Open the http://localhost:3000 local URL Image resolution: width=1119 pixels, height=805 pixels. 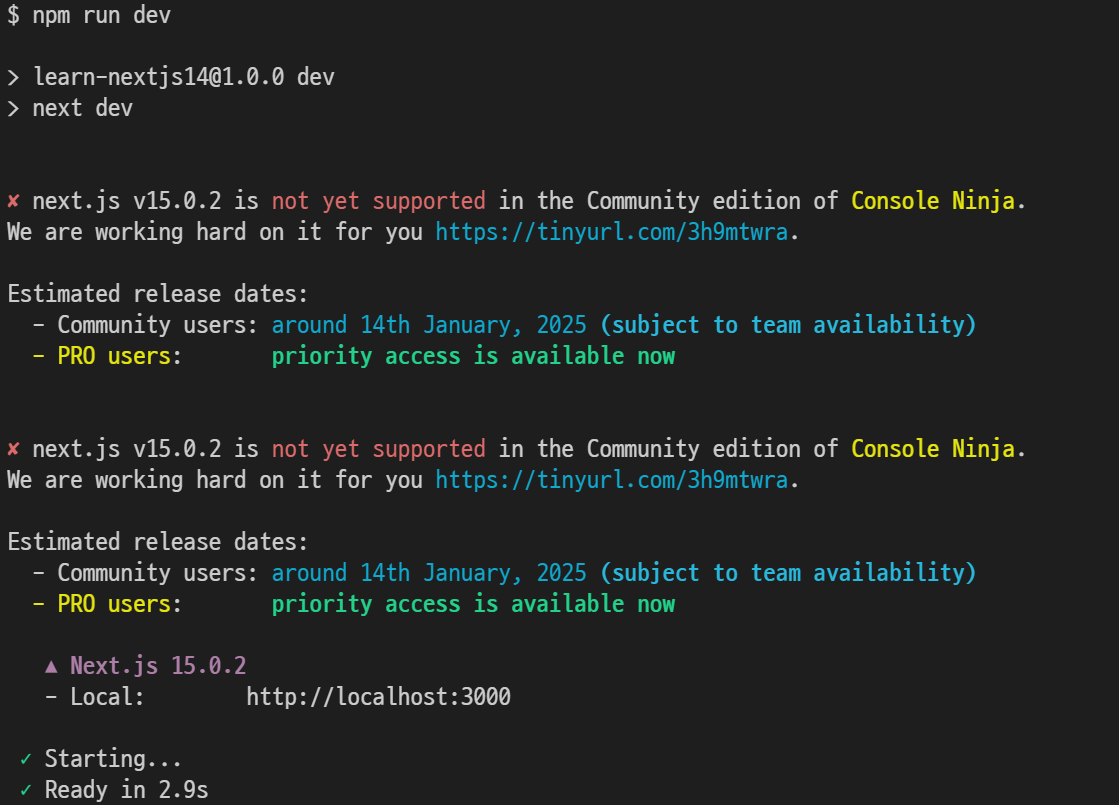378,697
